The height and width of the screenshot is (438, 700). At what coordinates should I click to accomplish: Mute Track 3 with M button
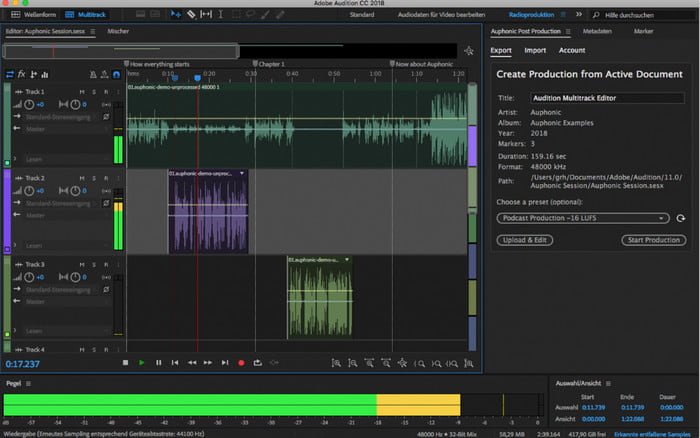point(82,264)
